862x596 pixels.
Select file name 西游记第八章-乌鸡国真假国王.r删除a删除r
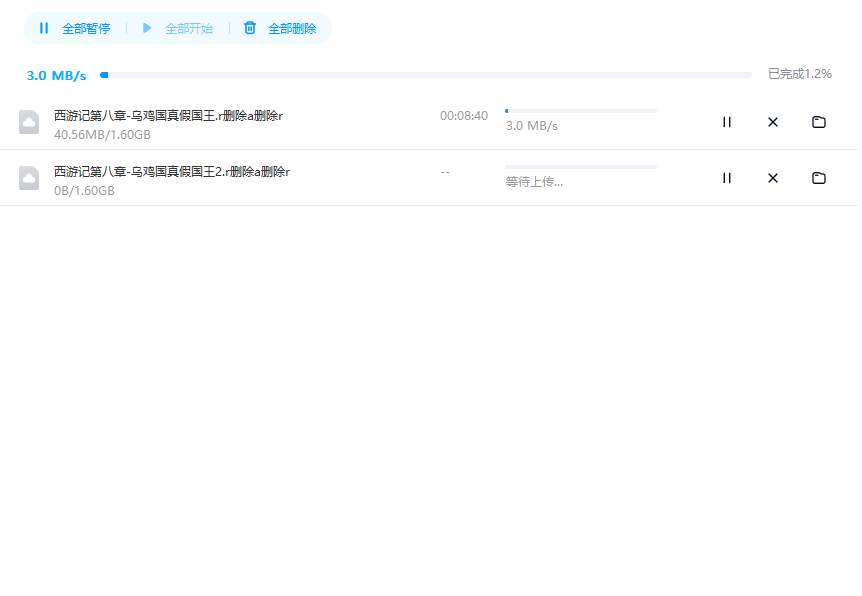tap(168, 115)
